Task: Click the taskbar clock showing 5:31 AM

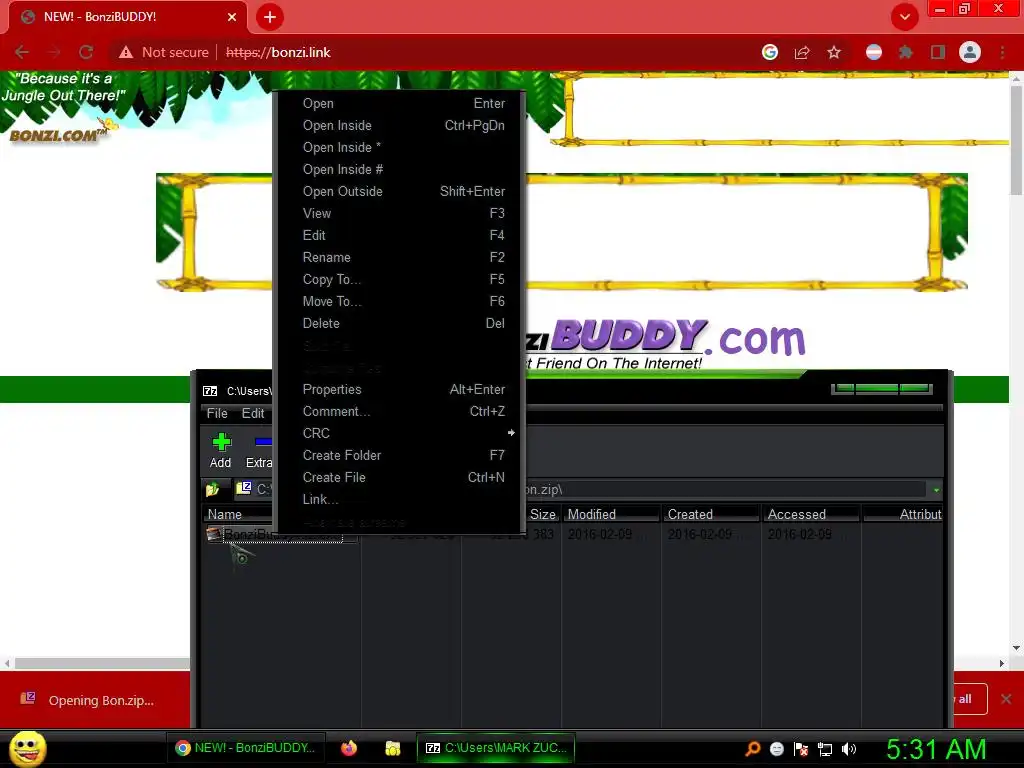Action: click(936, 749)
